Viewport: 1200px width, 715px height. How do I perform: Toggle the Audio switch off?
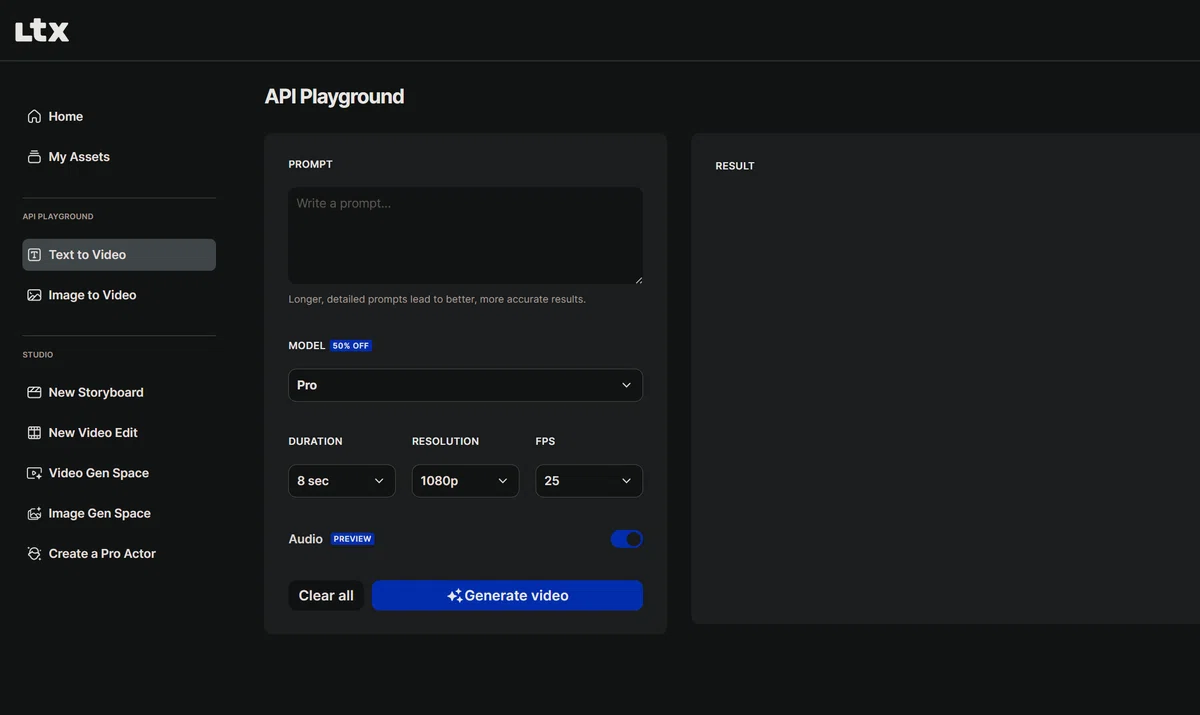pyautogui.click(x=627, y=539)
